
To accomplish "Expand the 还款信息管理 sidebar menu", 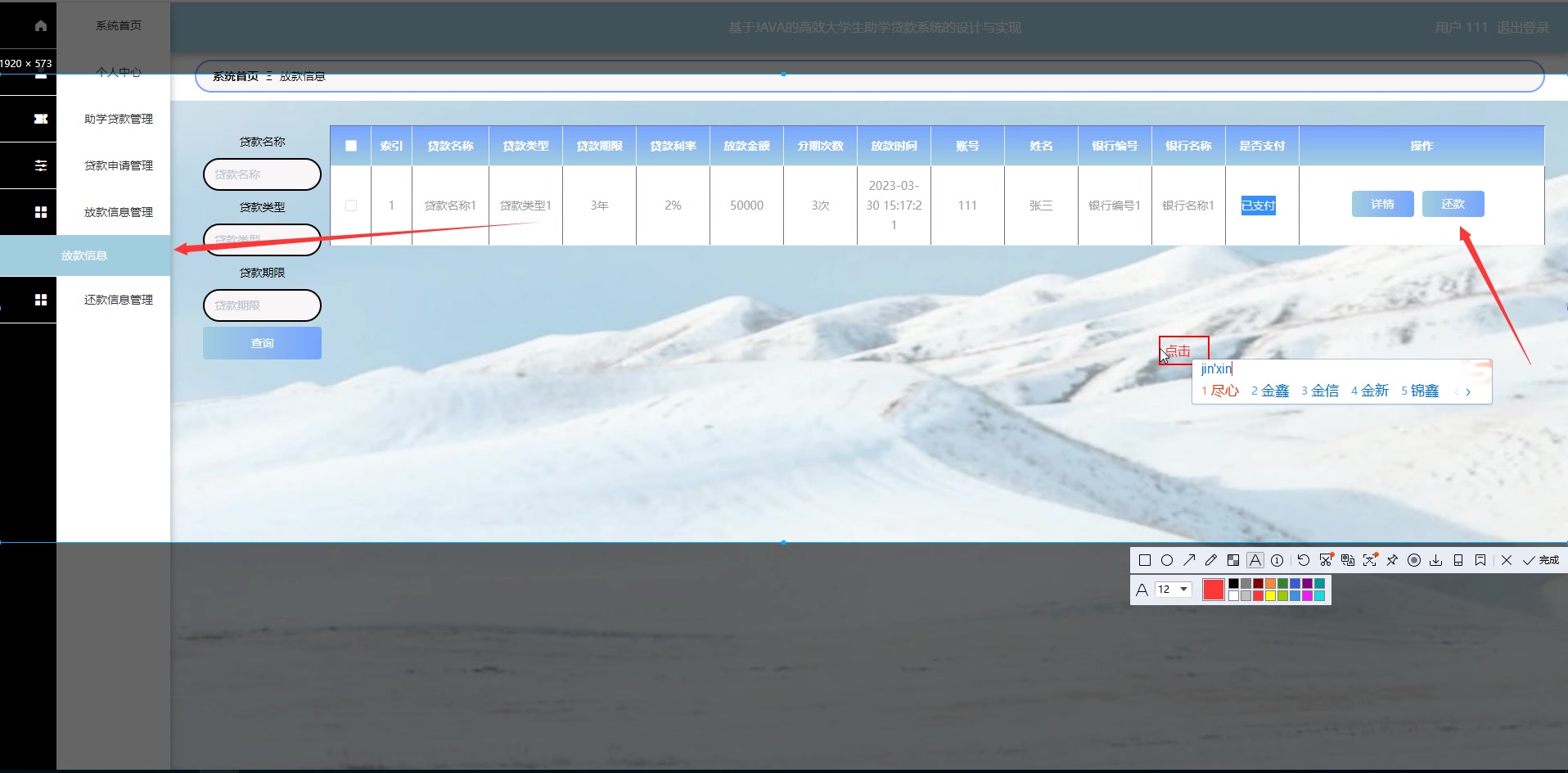I will click(x=119, y=300).
